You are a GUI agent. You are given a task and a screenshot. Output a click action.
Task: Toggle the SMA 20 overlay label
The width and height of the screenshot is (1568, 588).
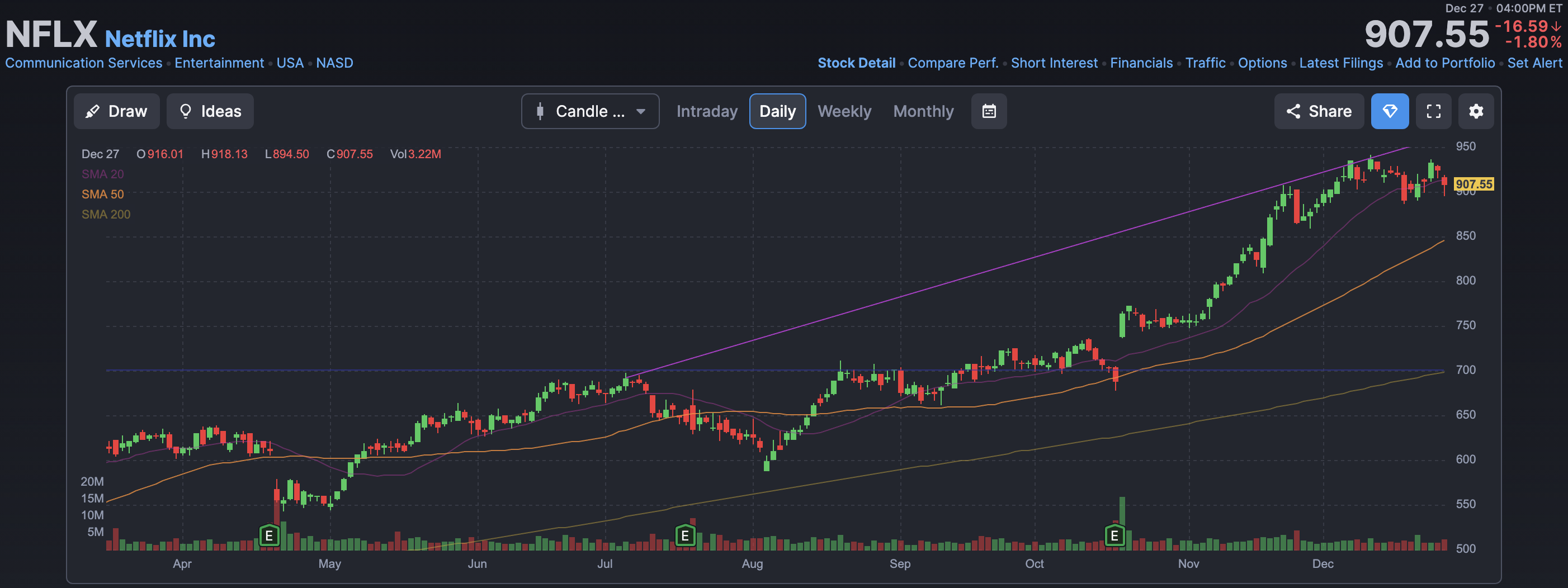(102, 174)
